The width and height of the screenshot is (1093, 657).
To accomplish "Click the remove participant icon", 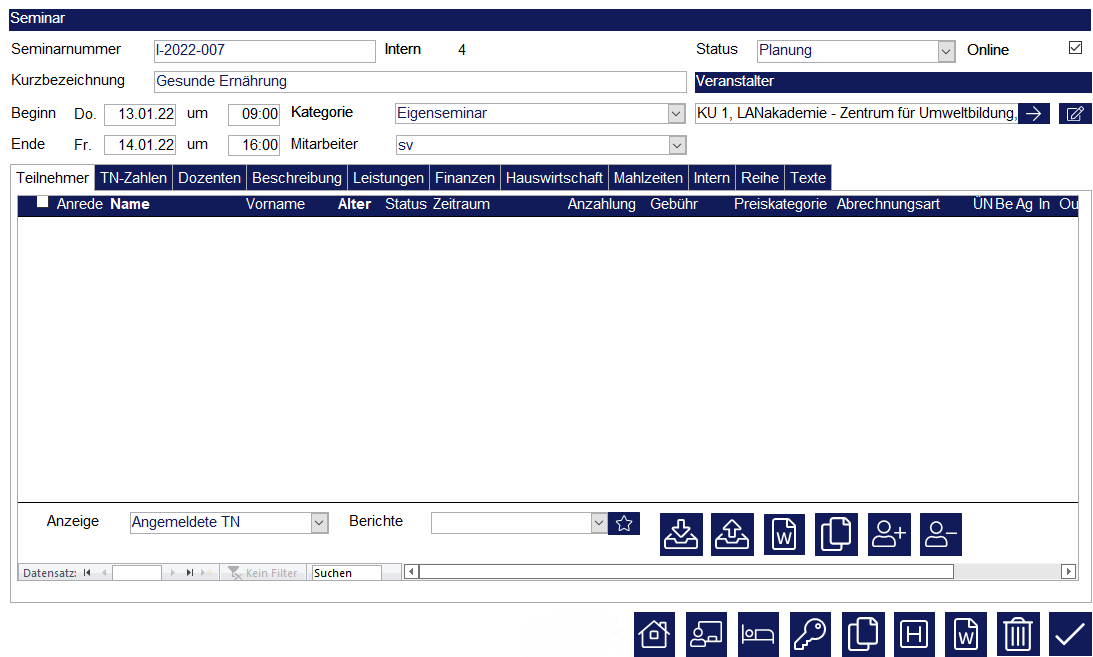I will coord(941,534).
